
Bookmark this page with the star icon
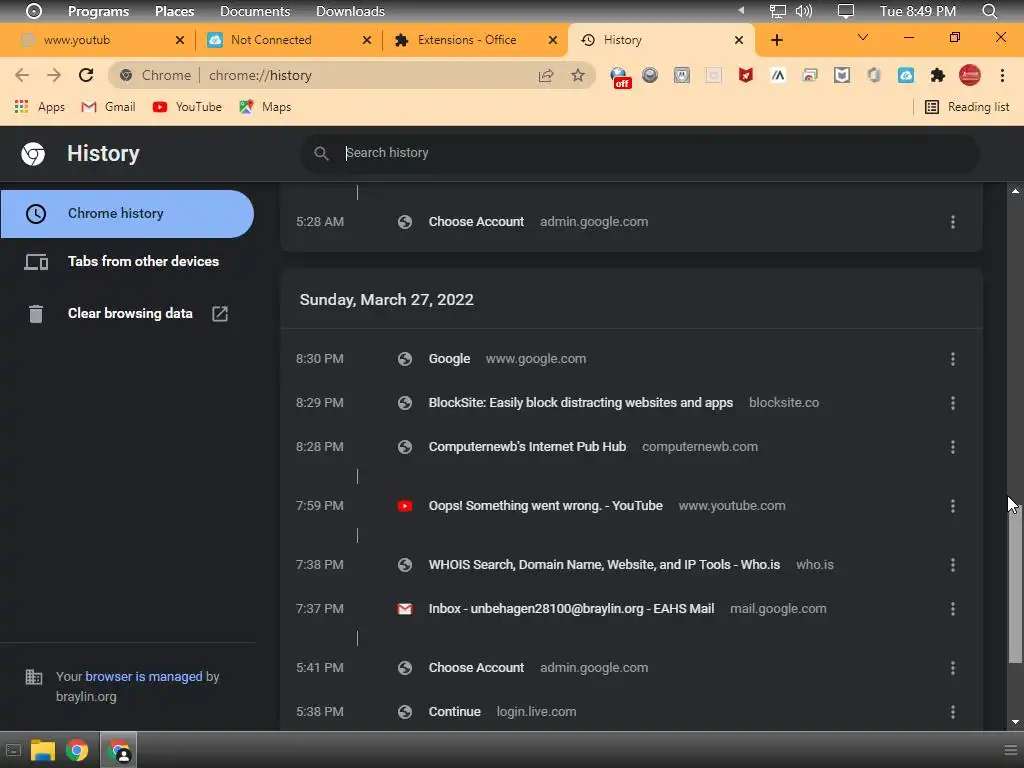(x=577, y=75)
